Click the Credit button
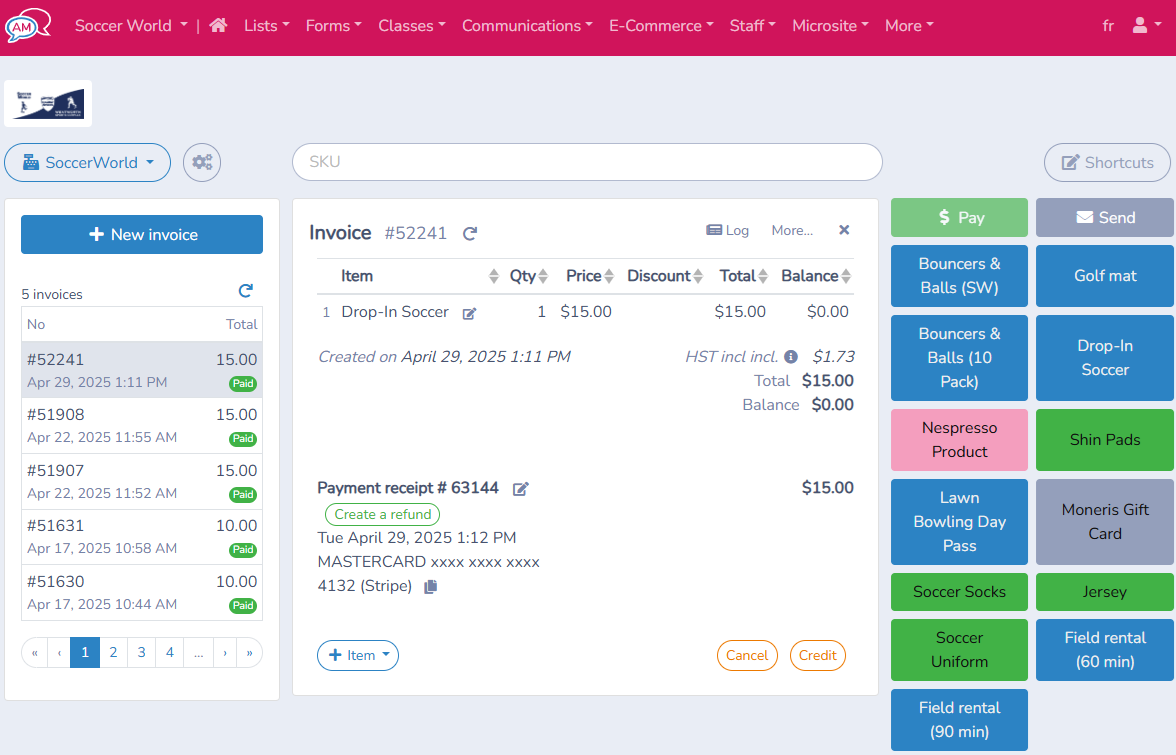This screenshot has width=1176, height=755. click(x=818, y=655)
